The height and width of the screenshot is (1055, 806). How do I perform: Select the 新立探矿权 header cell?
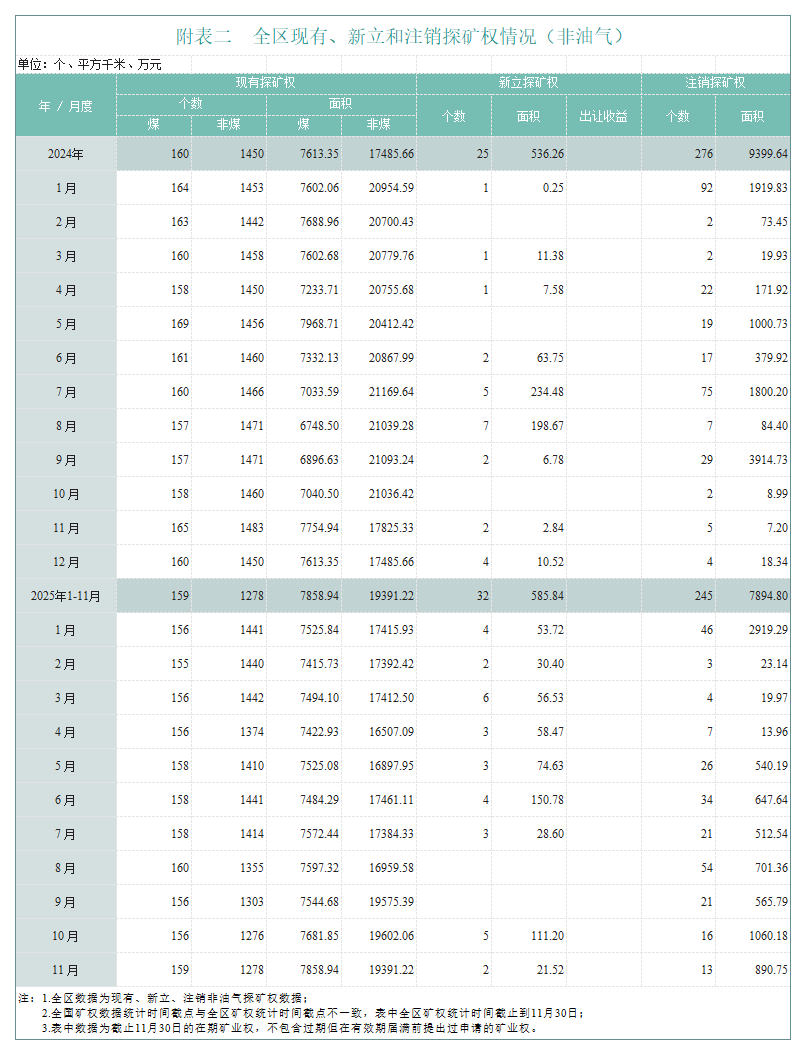coord(528,83)
